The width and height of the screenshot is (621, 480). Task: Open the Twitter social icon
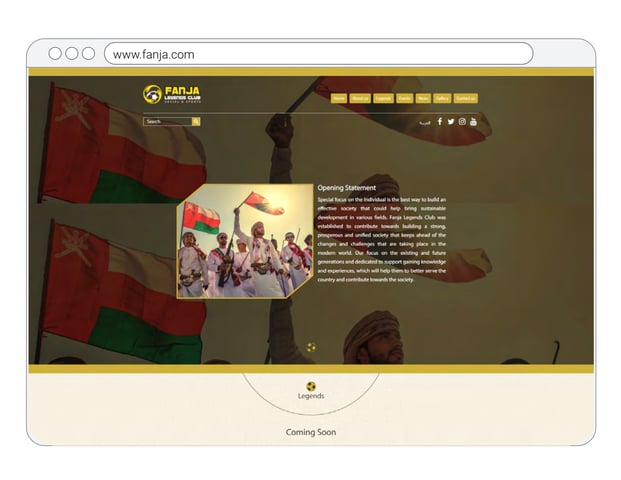[x=451, y=122]
